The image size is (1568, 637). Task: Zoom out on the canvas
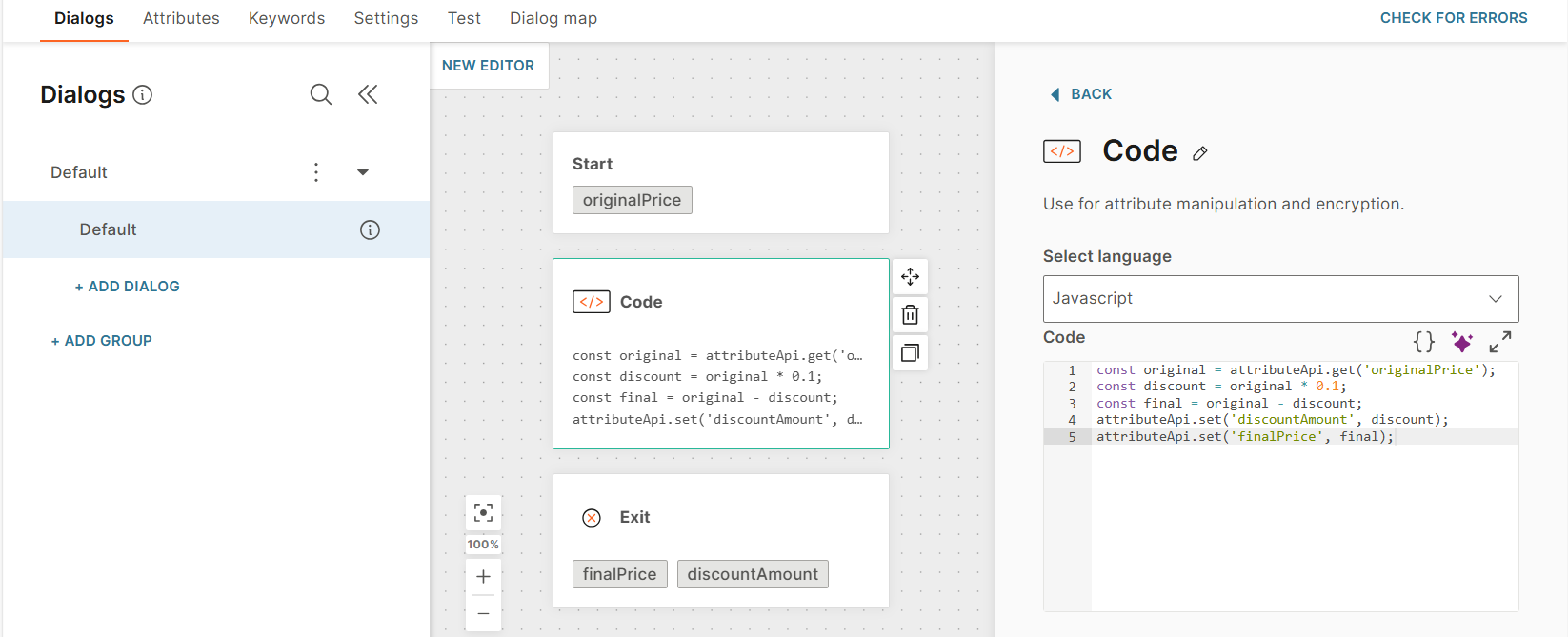484,613
